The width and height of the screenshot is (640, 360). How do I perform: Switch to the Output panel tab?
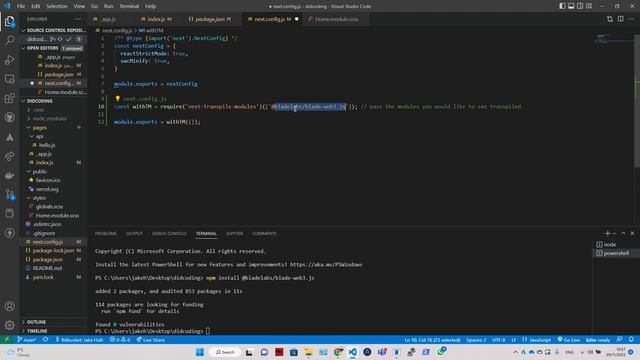tap(134, 233)
